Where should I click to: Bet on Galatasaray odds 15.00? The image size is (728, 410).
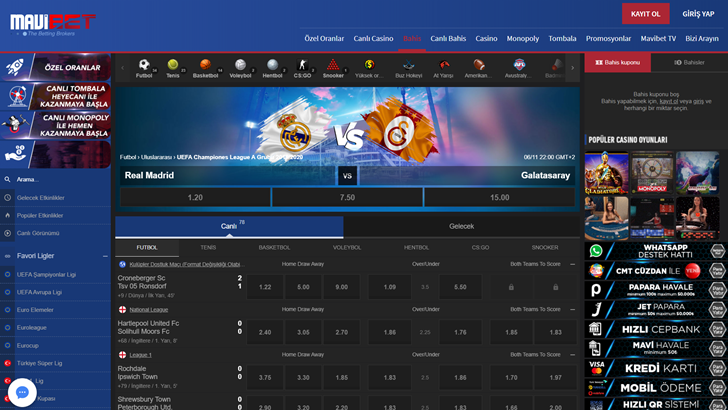pyautogui.click(x=500, y=197)
